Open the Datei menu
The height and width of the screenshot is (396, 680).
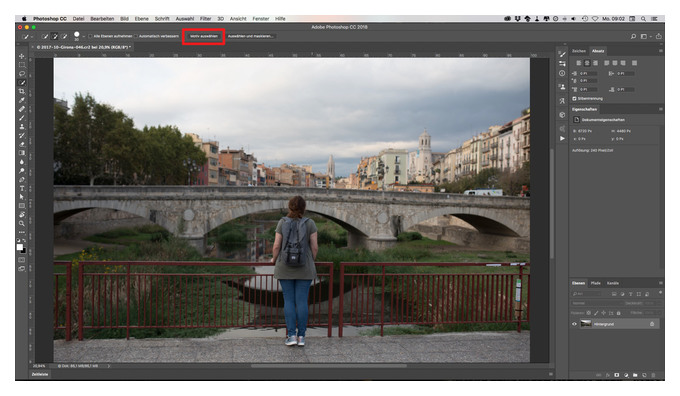(78, 19)
